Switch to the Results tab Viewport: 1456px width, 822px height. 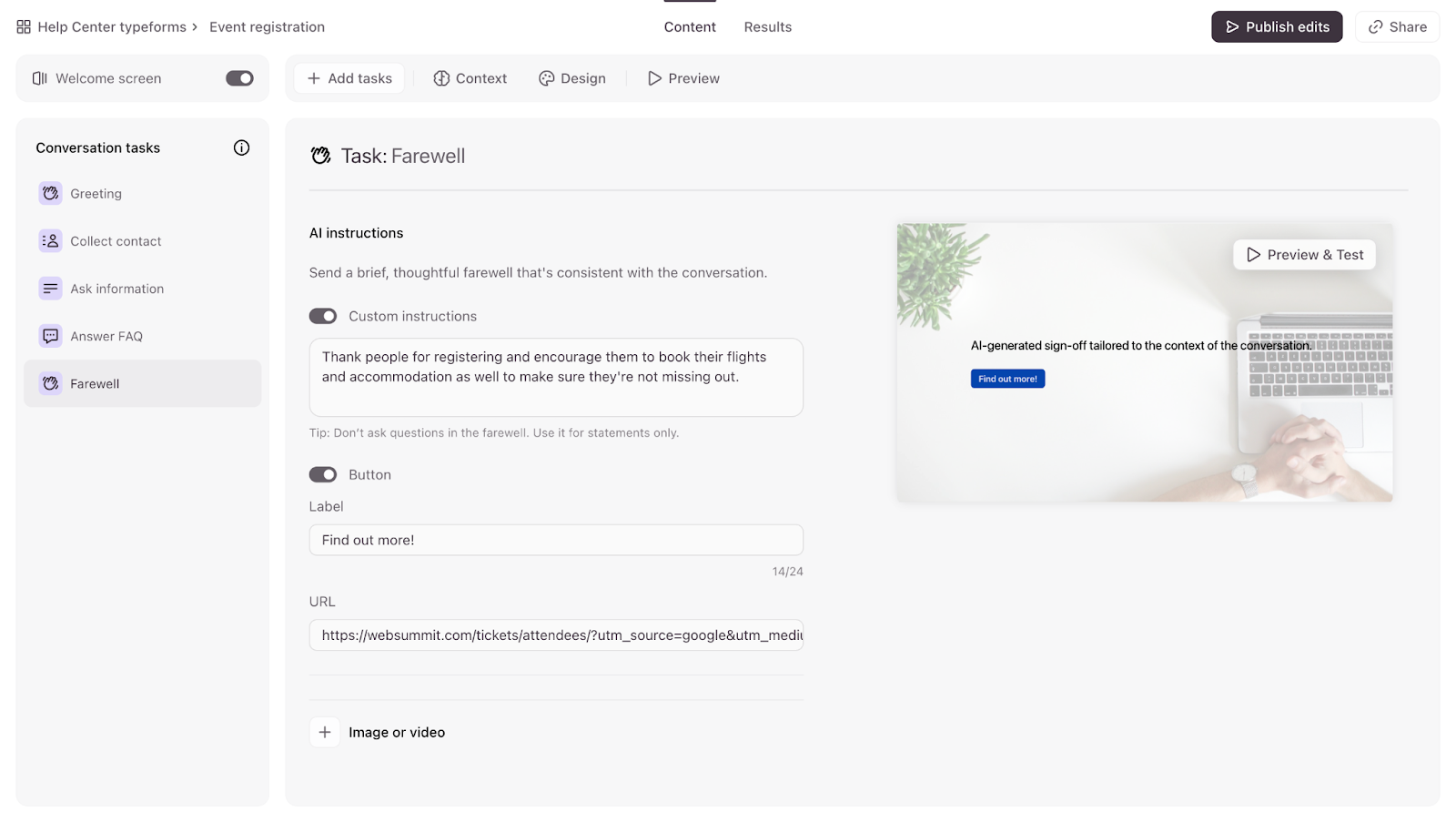click(767, 27)
